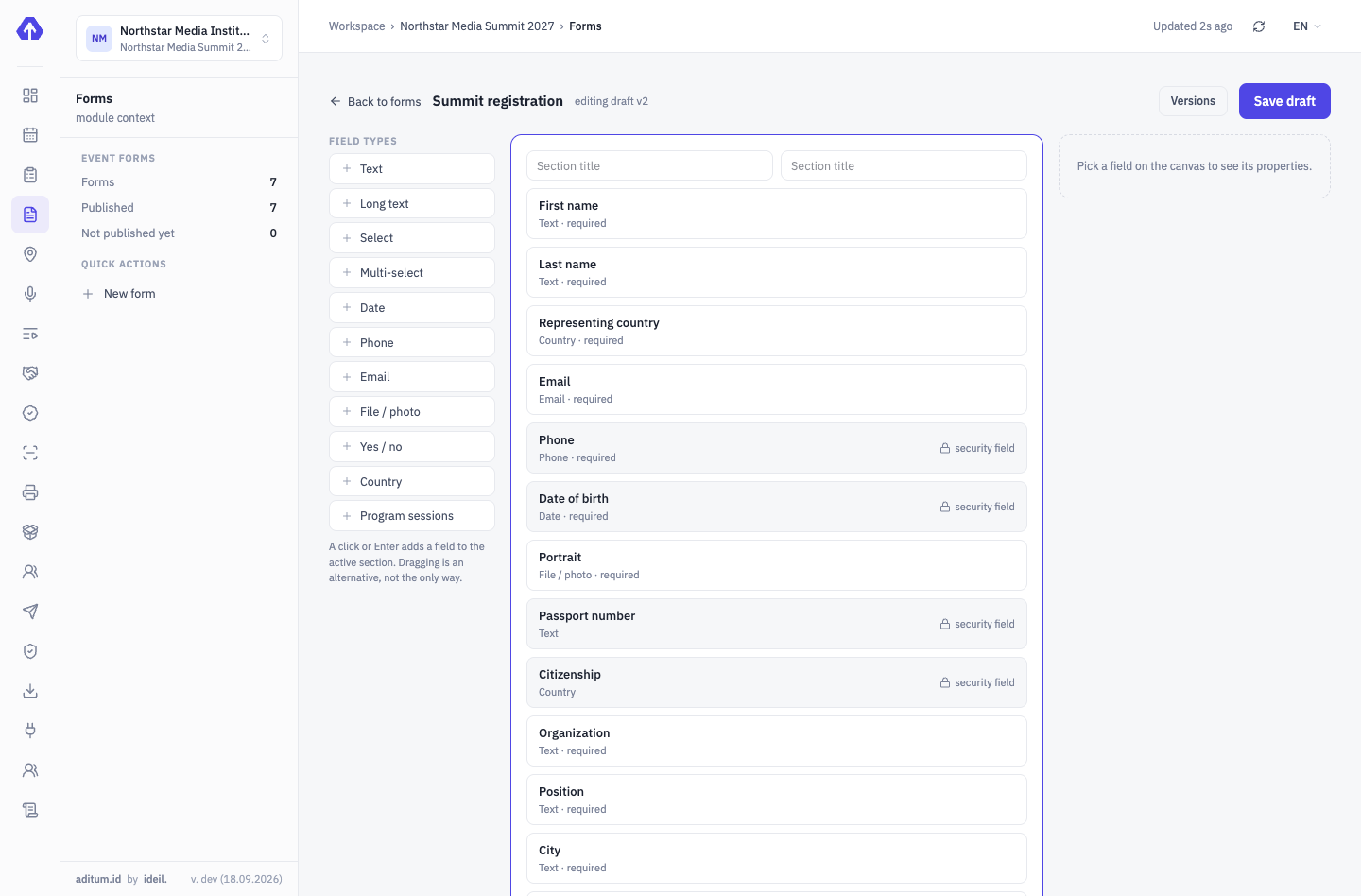1361x896 pixels.
Task: Click the aditum app logo icon
Action: 29,28
